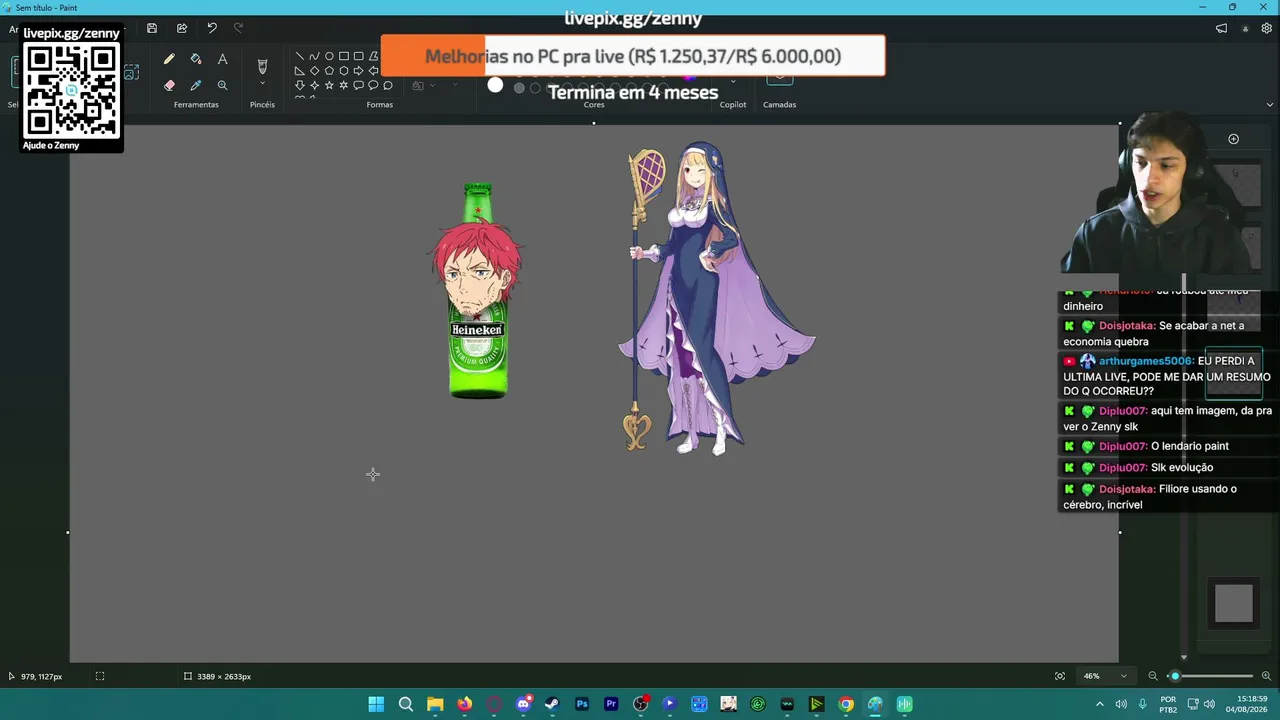Select the Pencil tool
The width and height of the screenshot is (1280, 720).
pos(169,60)
